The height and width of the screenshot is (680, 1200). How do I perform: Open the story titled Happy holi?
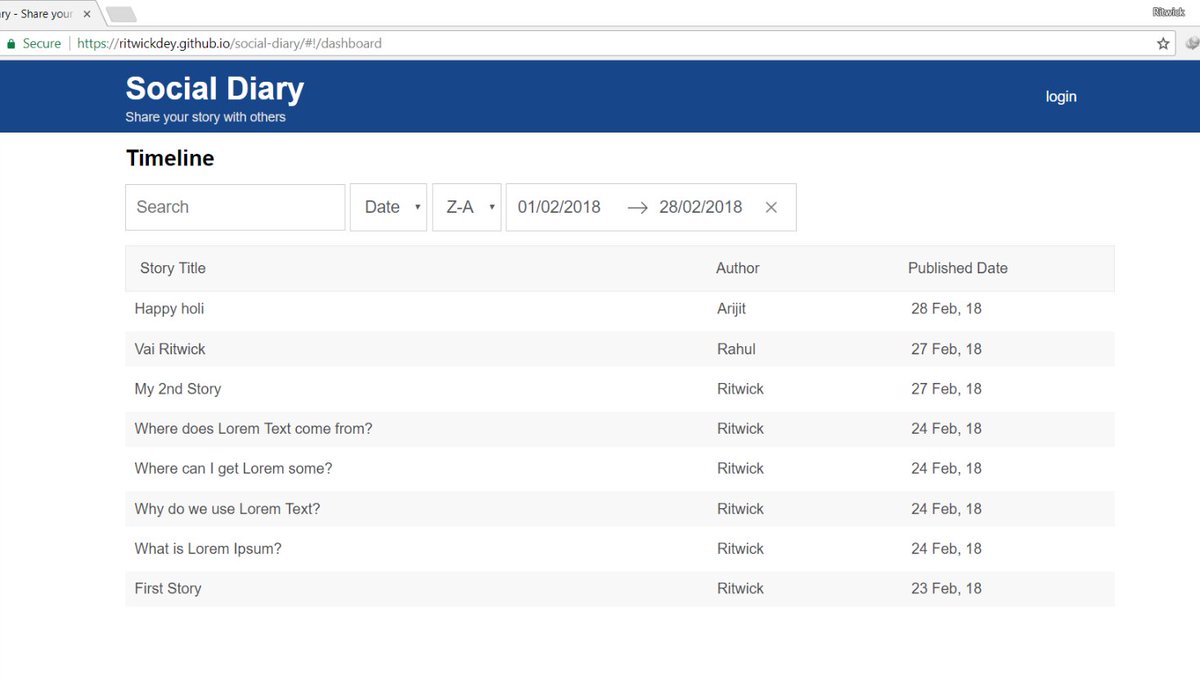pos(169,308)
